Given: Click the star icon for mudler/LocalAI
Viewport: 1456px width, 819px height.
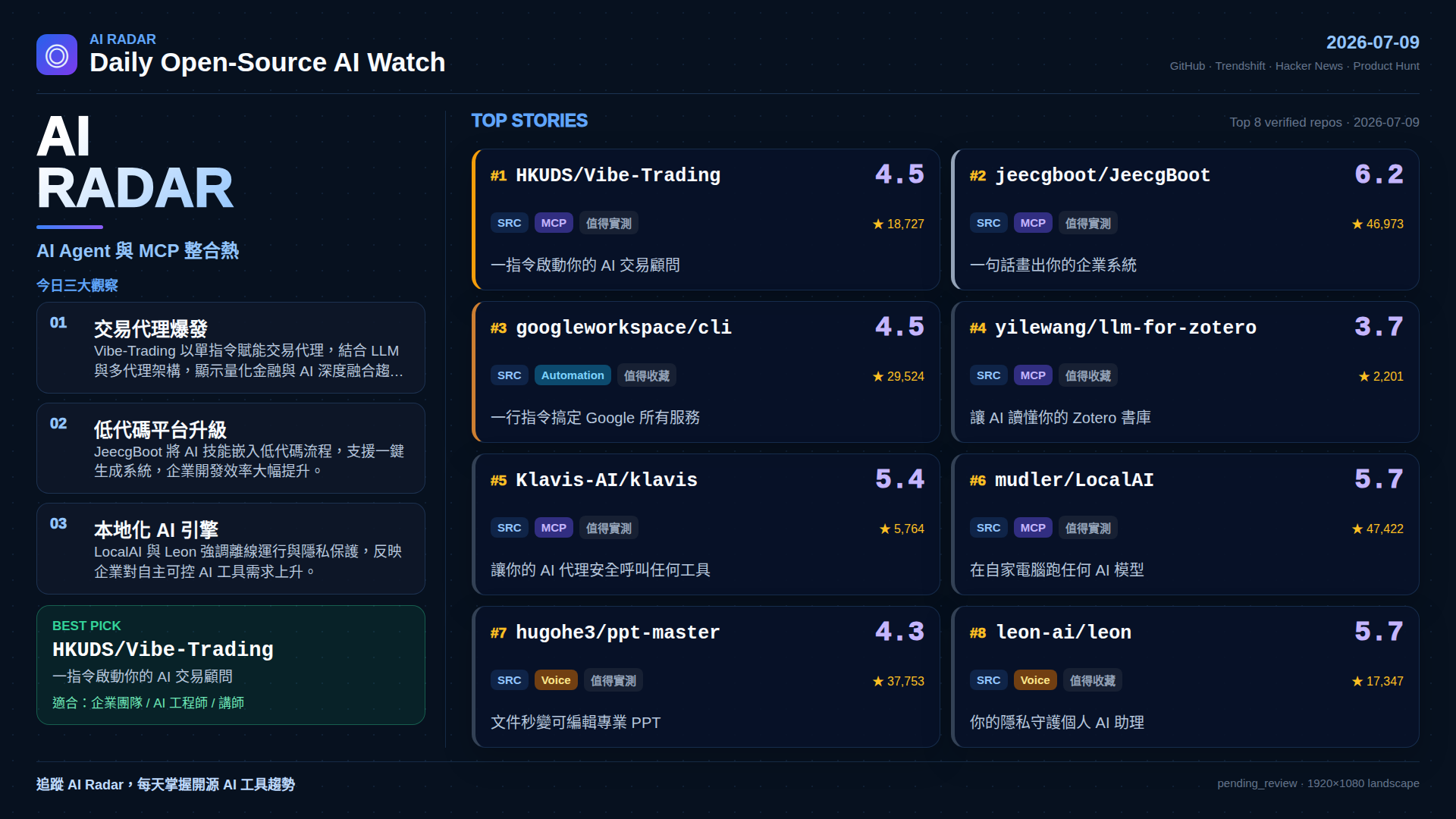Looking at the screenshot, I should (1357, 529).
